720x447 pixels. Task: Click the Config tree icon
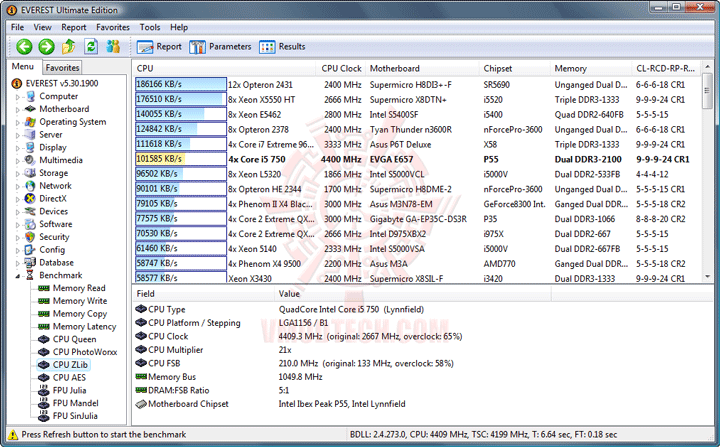(x=30, y=250)
